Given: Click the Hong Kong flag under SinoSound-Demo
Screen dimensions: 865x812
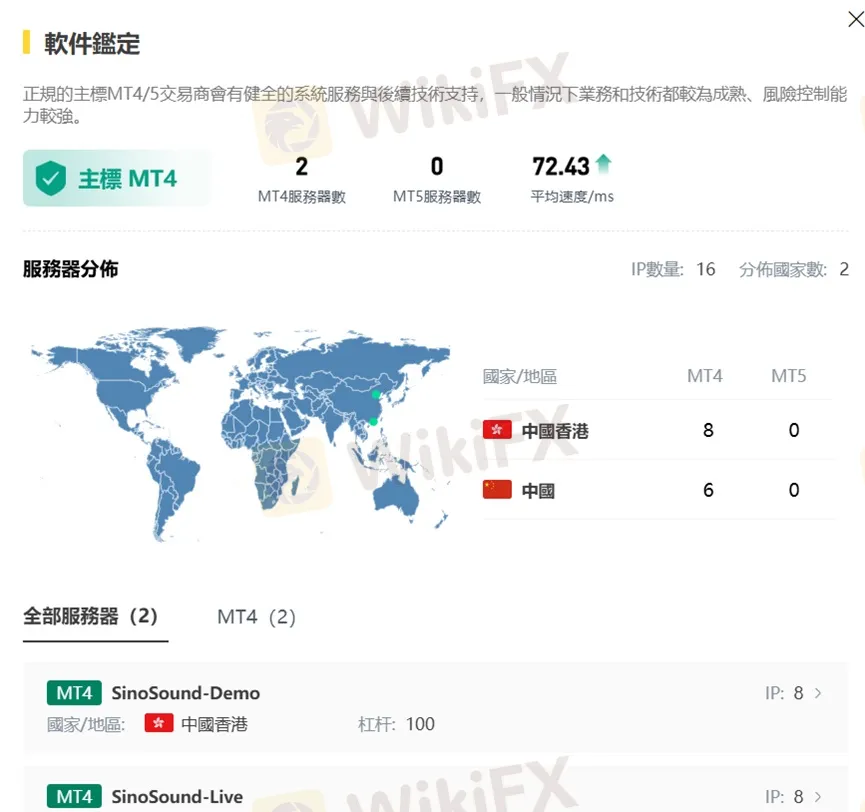Looking at the screenshot, I should tap(159, 723).
